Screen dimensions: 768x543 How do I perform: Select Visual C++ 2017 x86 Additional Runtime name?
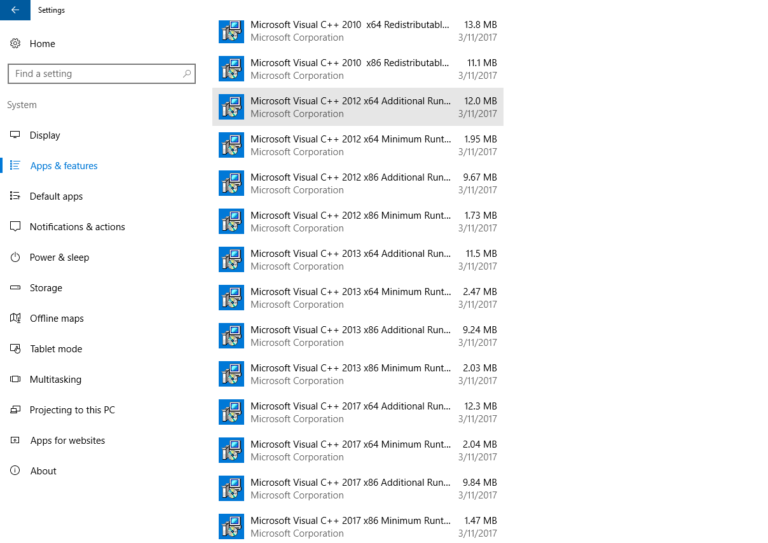351,483
